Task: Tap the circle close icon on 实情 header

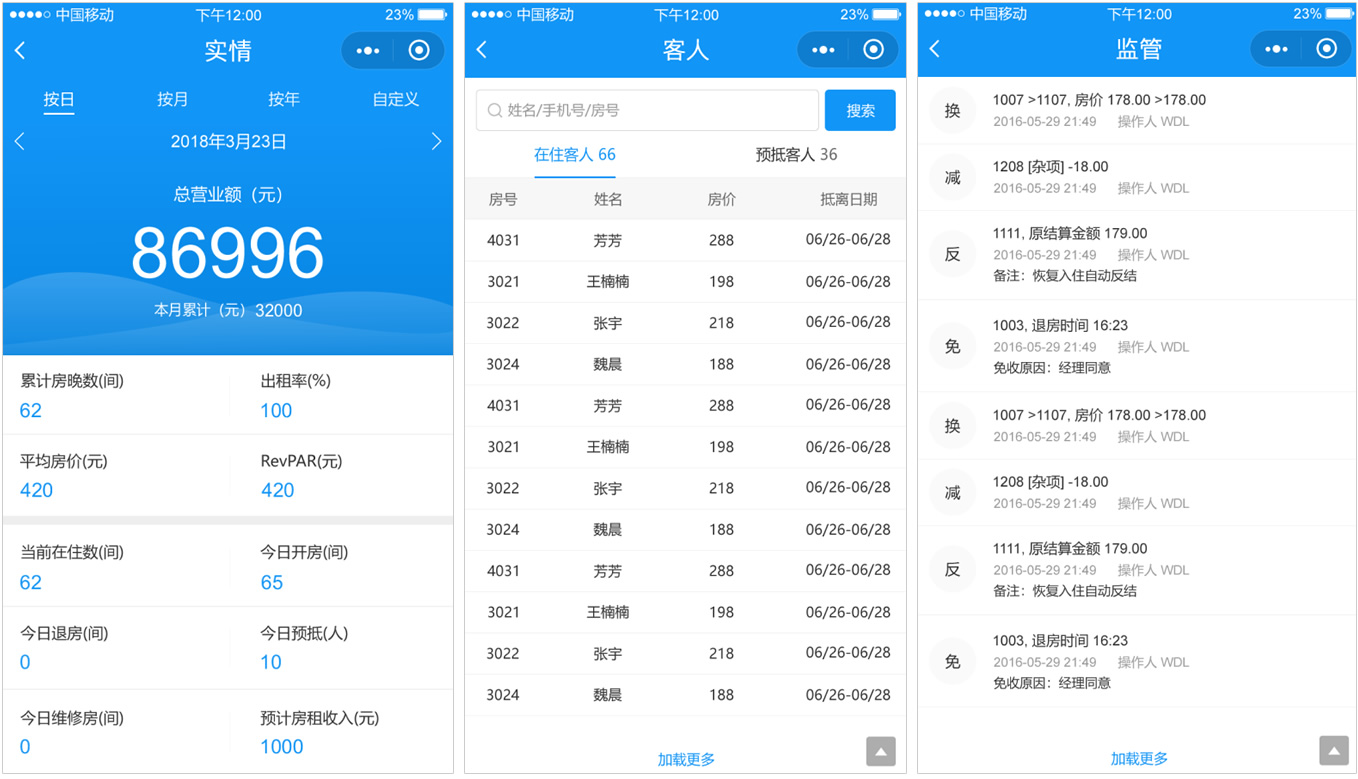Action: [419, 51]
